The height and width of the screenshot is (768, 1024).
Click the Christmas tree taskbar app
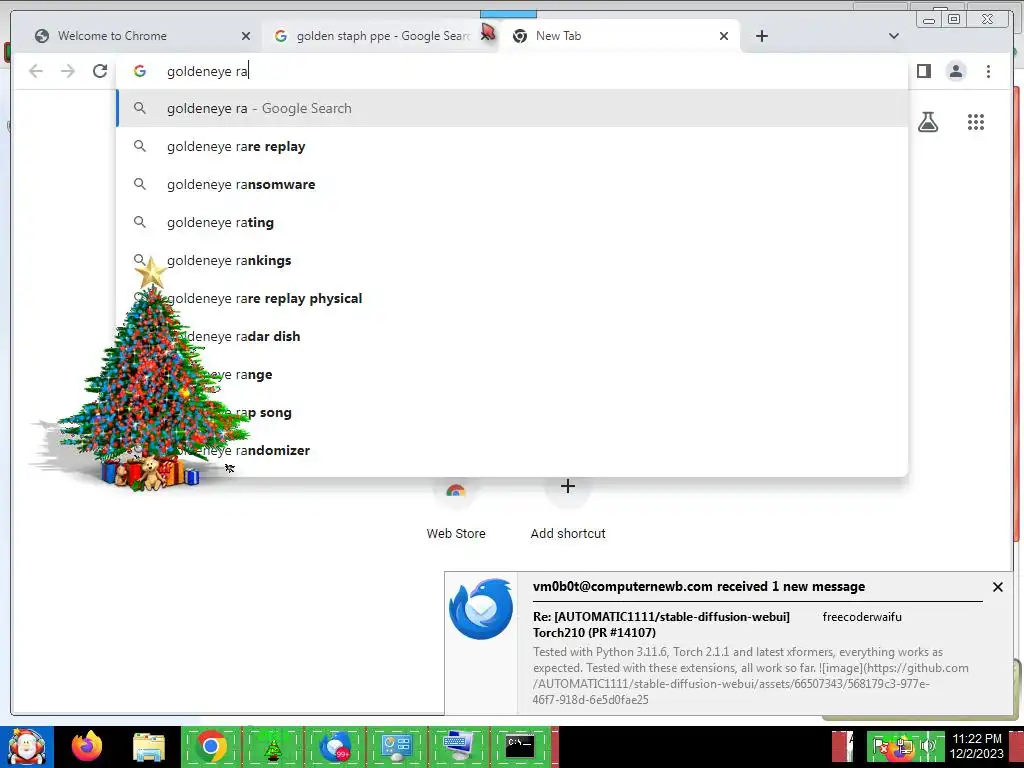(273, 746)
